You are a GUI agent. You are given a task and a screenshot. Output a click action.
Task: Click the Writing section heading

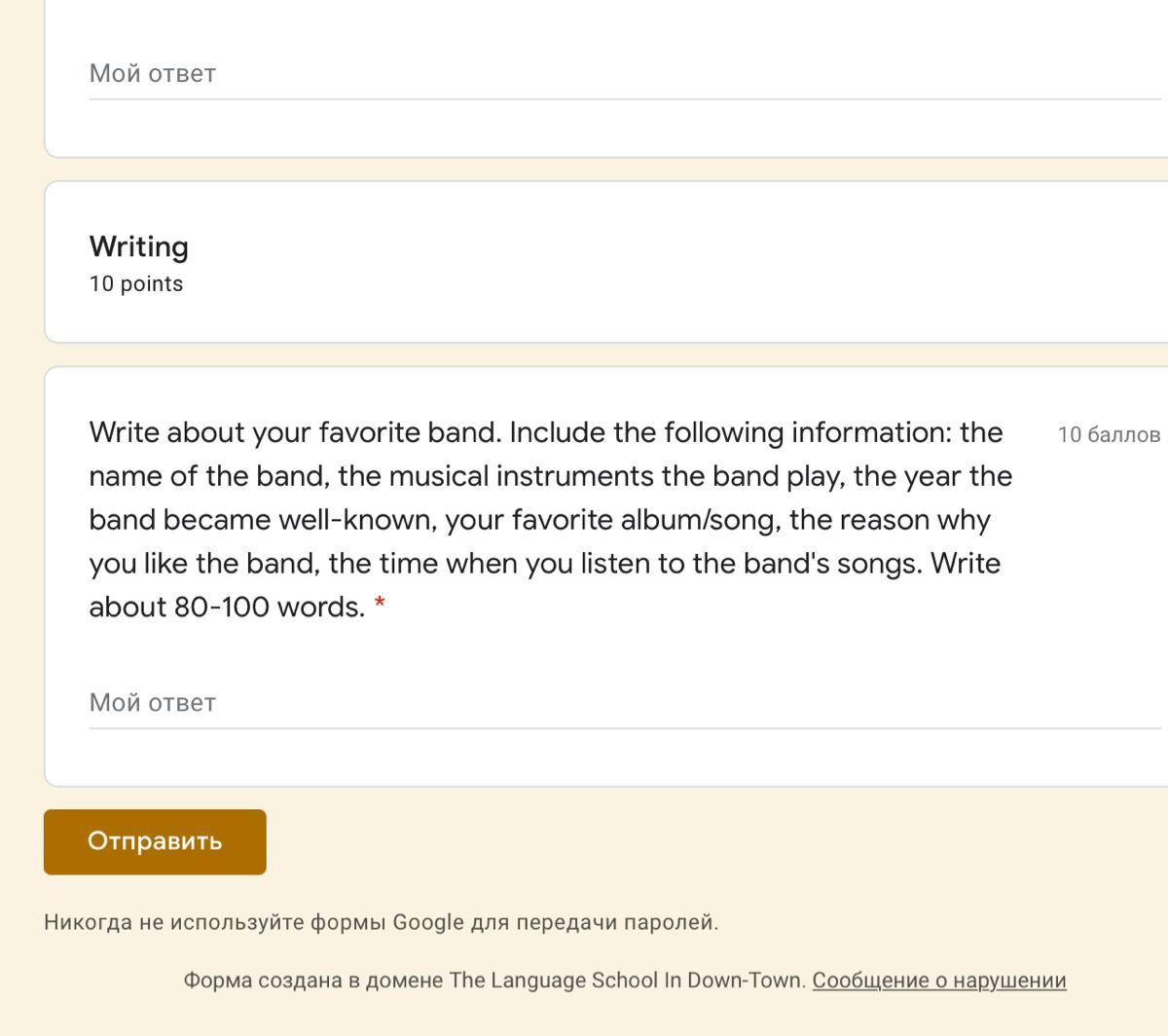click(139, 246)
